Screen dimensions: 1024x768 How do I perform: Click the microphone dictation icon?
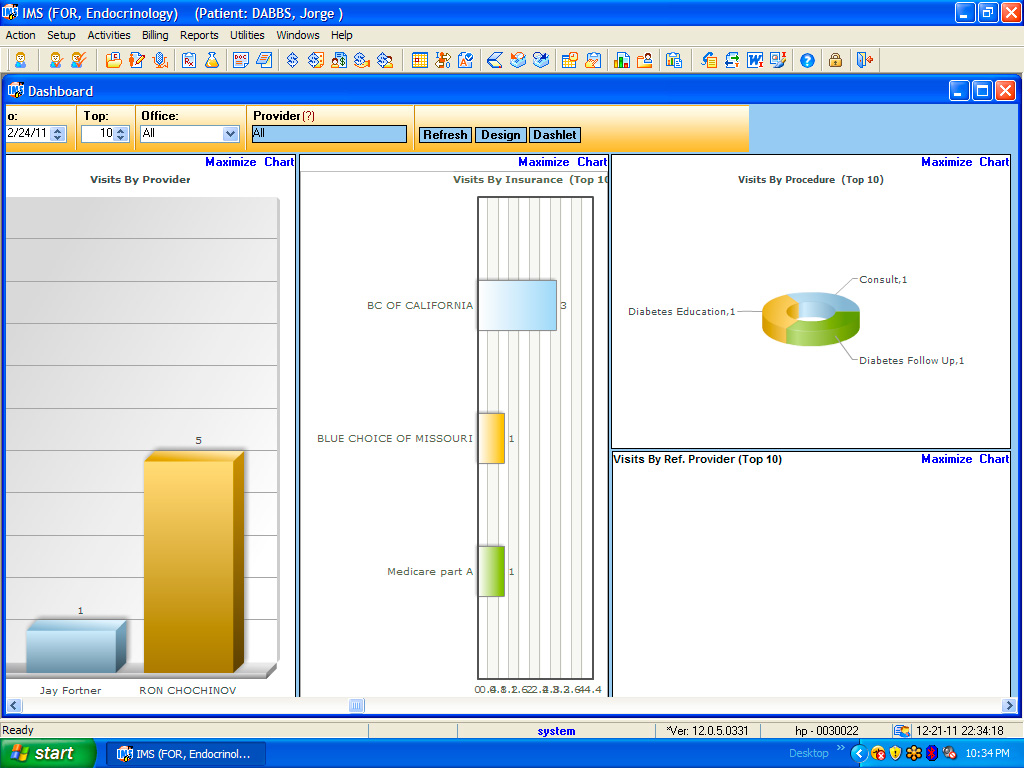point(160,61)
